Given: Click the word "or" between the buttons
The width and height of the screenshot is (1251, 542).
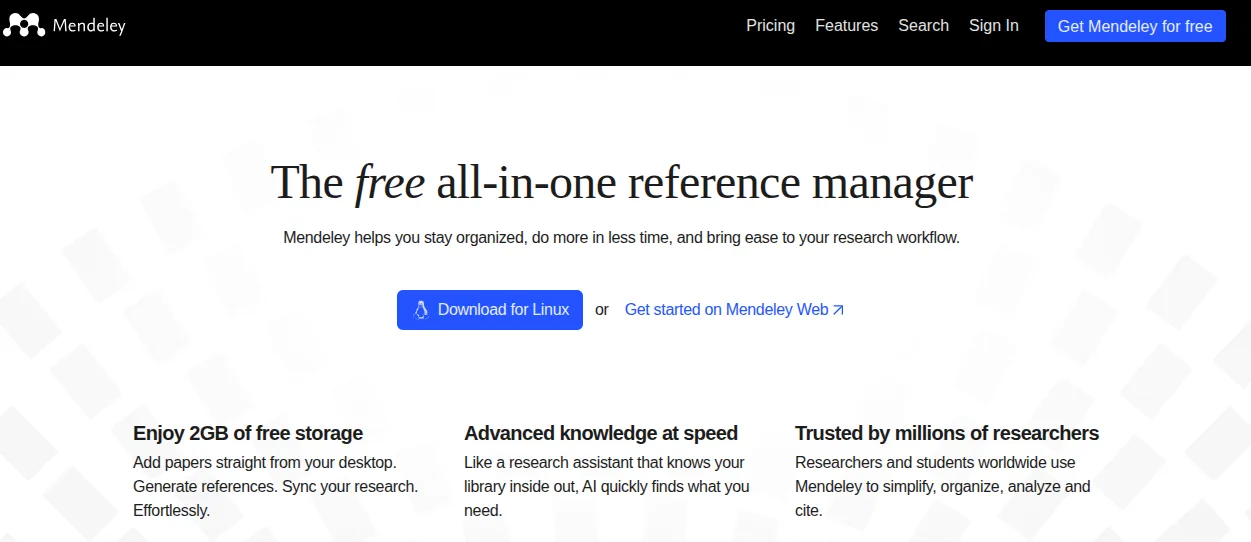Looking at the screenshot, I should pyautogui.click(x=602, y=310).
